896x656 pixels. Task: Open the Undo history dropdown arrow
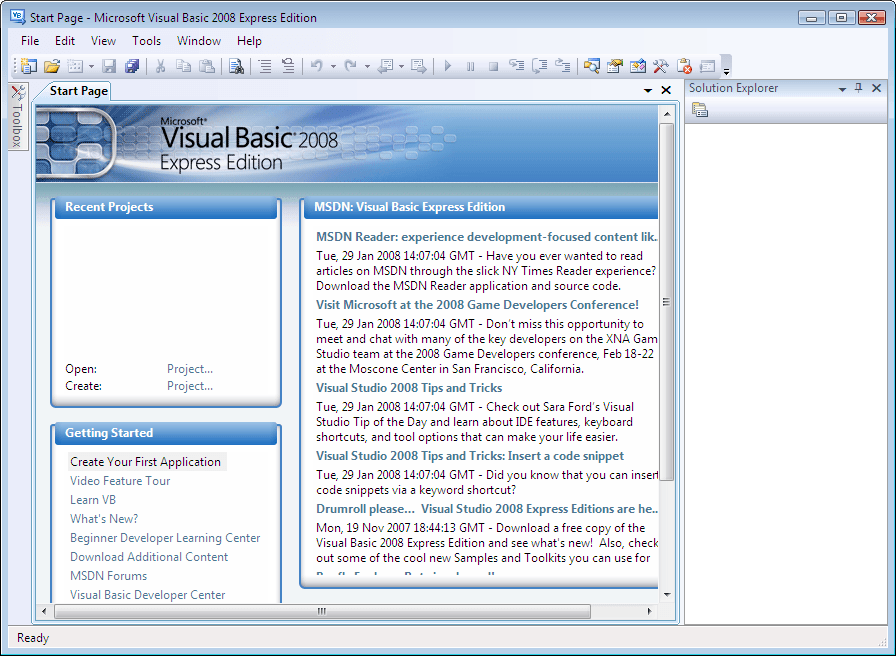point(333,67)
